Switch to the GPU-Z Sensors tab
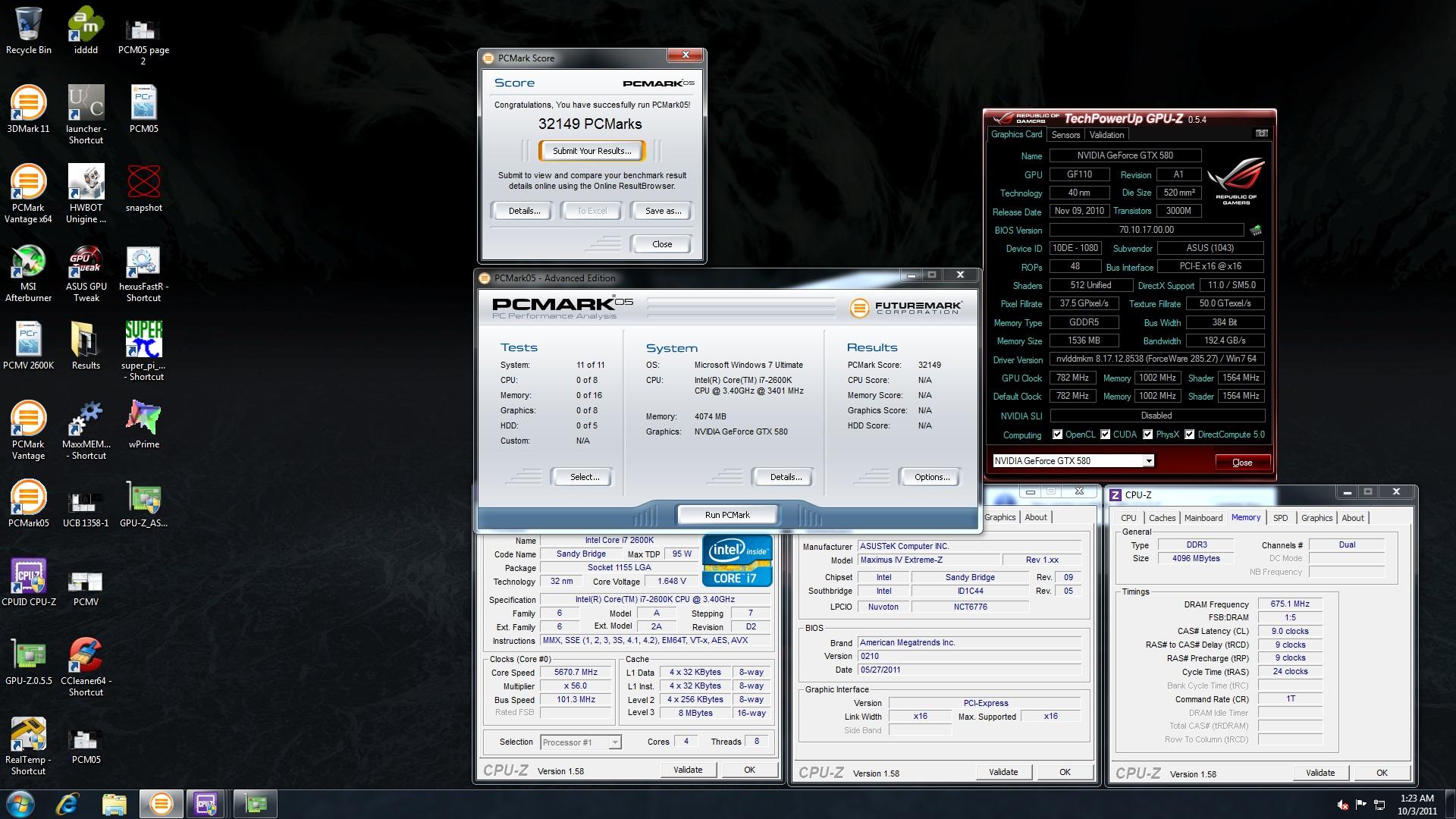Viewport: 1456px width, 819px height. click(x=1065, y=135)
